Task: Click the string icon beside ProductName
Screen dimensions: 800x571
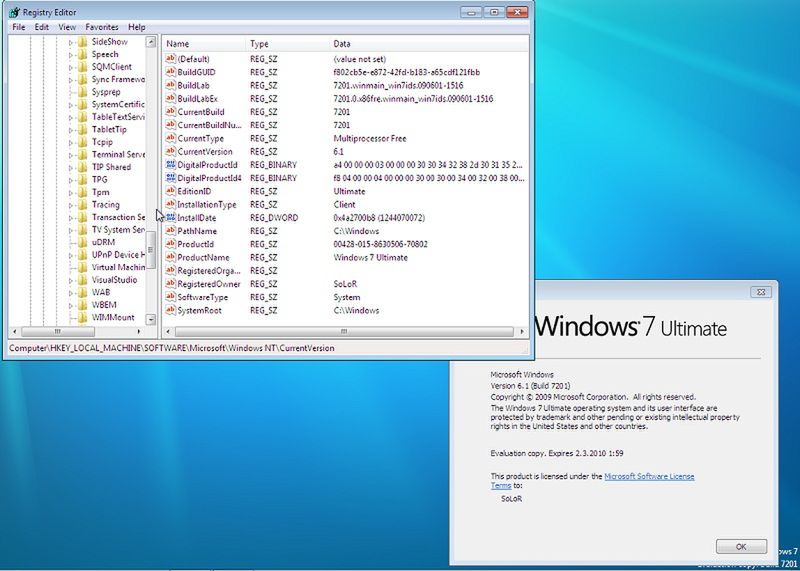Action: [x=170, y=258]
